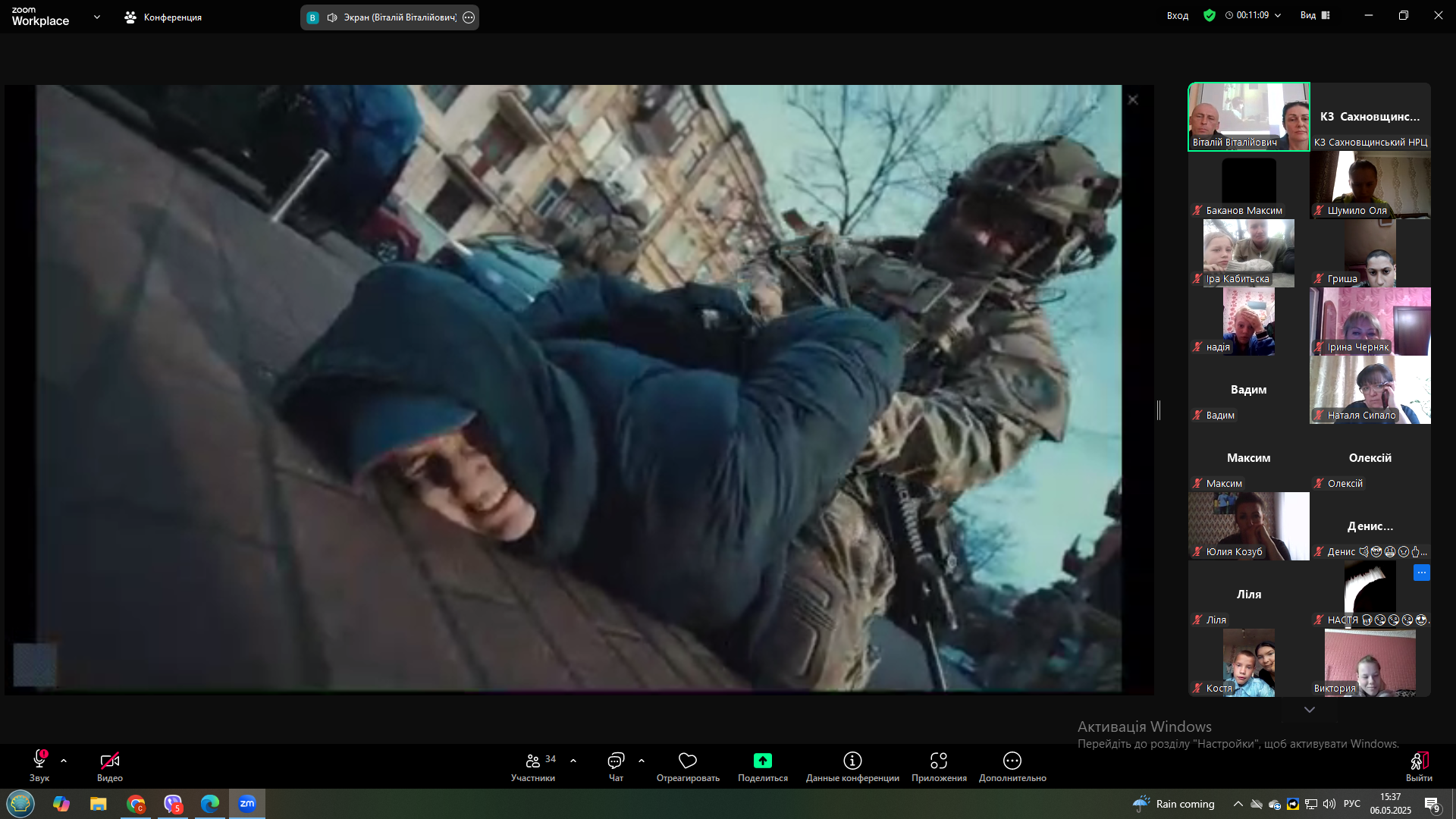This screenshot has height=819, width=1456.
Task: Turn on camera with Видео button
Action: coord(110,766)
